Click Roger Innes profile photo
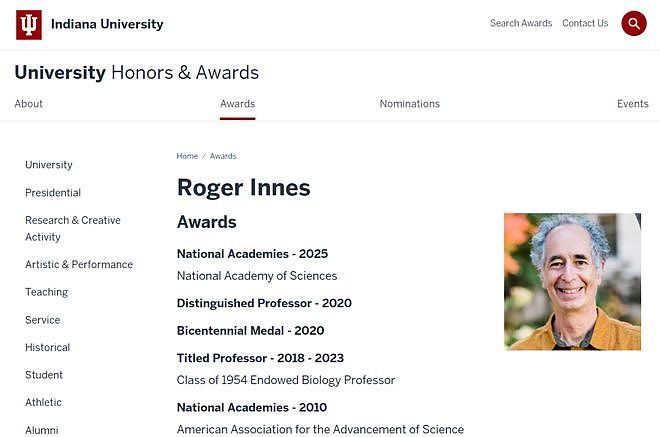 click(572, 282)
